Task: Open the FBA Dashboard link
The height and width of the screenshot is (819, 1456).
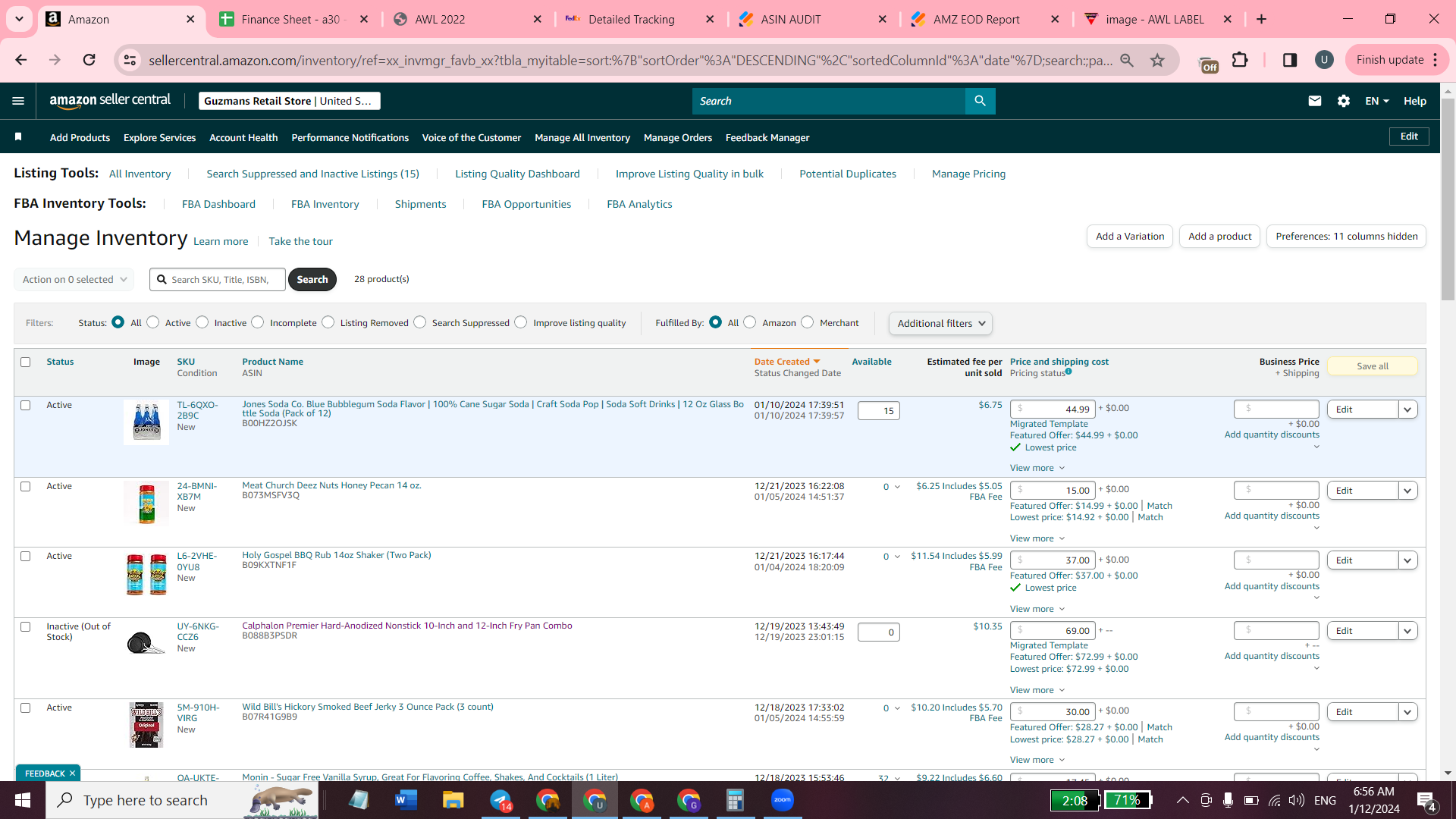Action: point(218,204)
